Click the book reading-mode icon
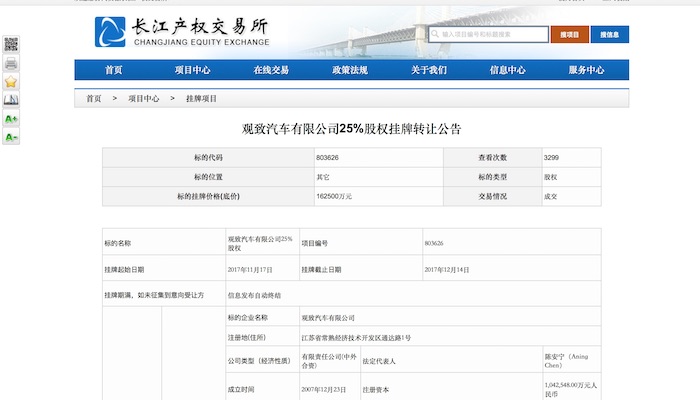The height and width of the screenshot is (400, 700). [x=11, y=100]
